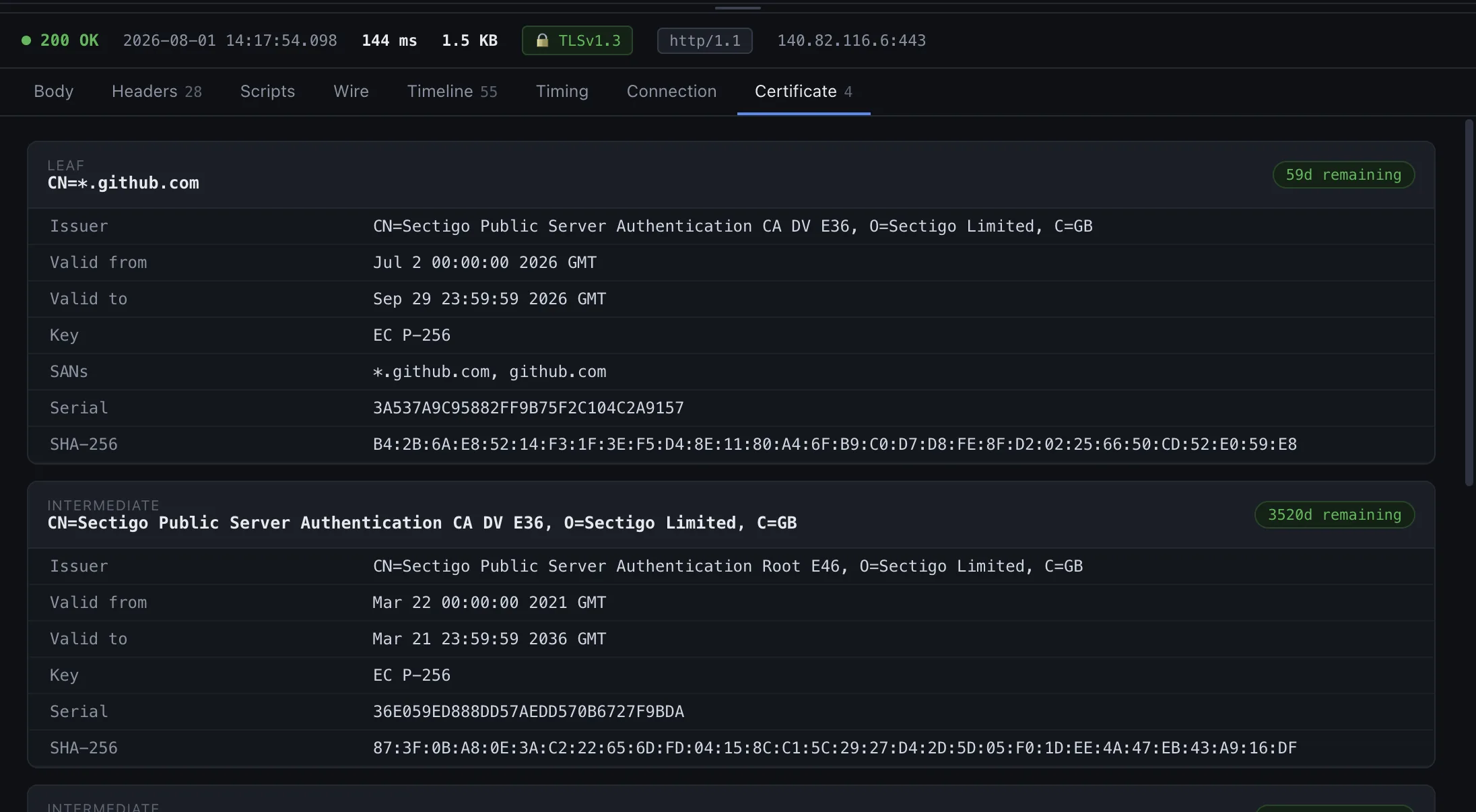Click the lock icon in TLSv1.3 badge
Viewport: 1476px width, 812px height.
542,40
